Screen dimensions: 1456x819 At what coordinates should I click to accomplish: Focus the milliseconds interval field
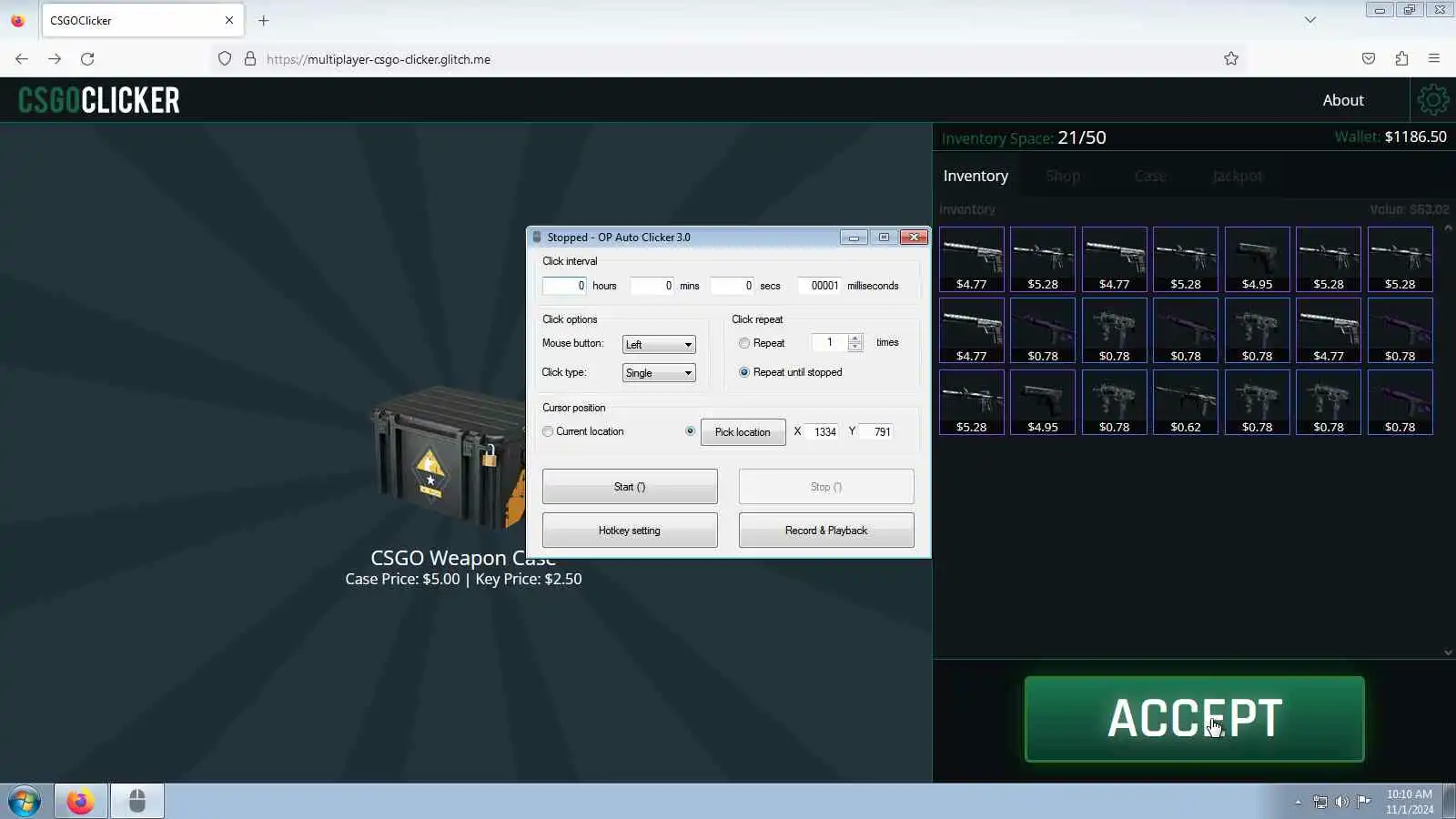point(819,286)
